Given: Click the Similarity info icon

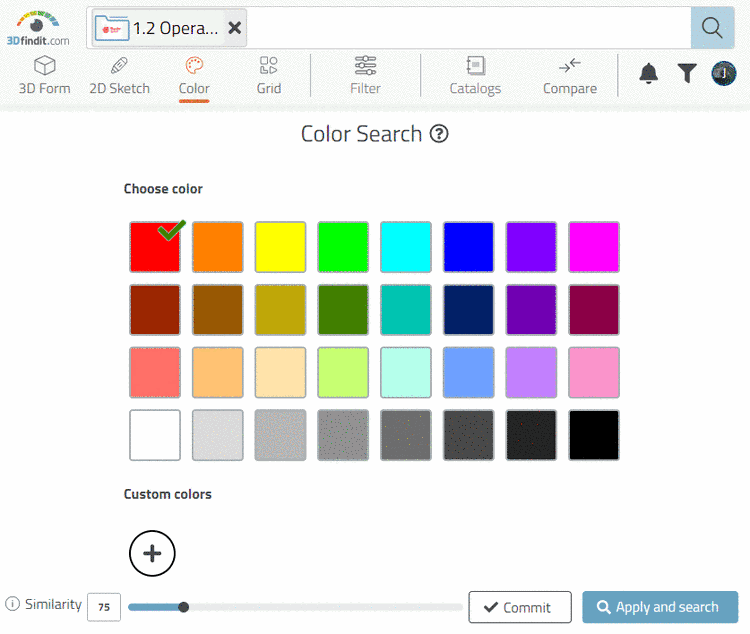Looking at the screenshot, I should point(13,604).
